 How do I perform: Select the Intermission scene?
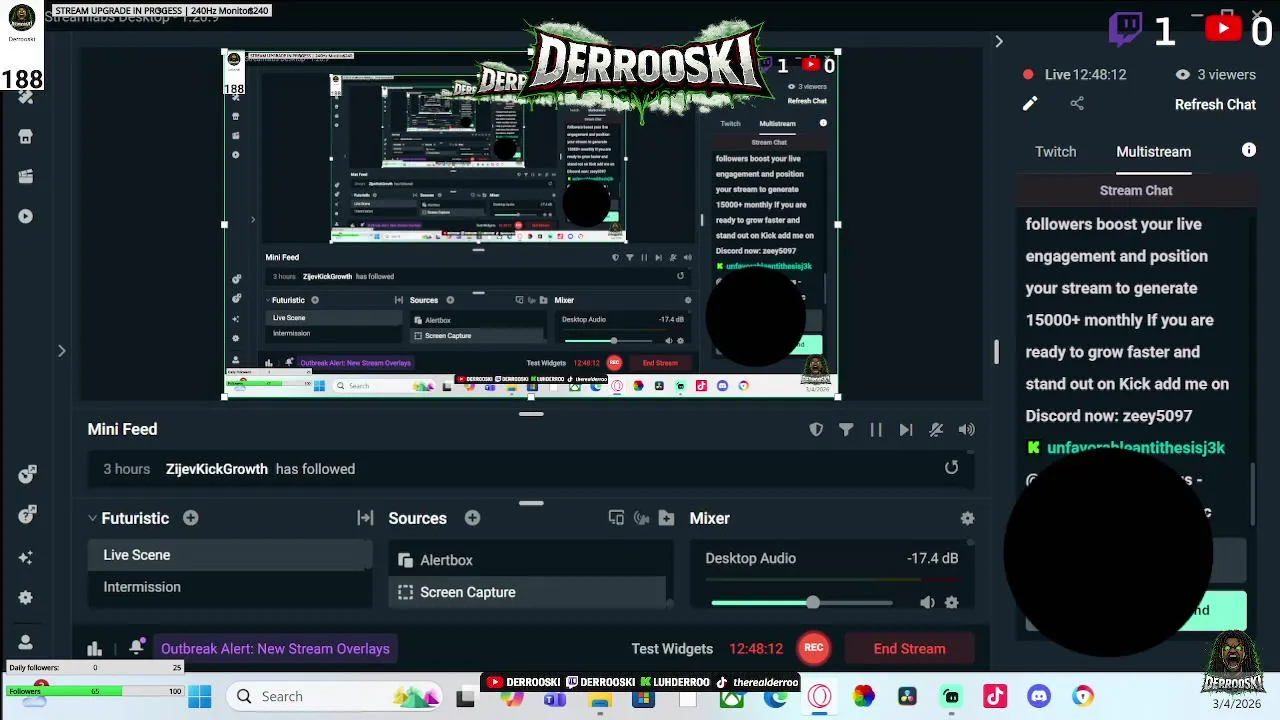coord(230,587)
